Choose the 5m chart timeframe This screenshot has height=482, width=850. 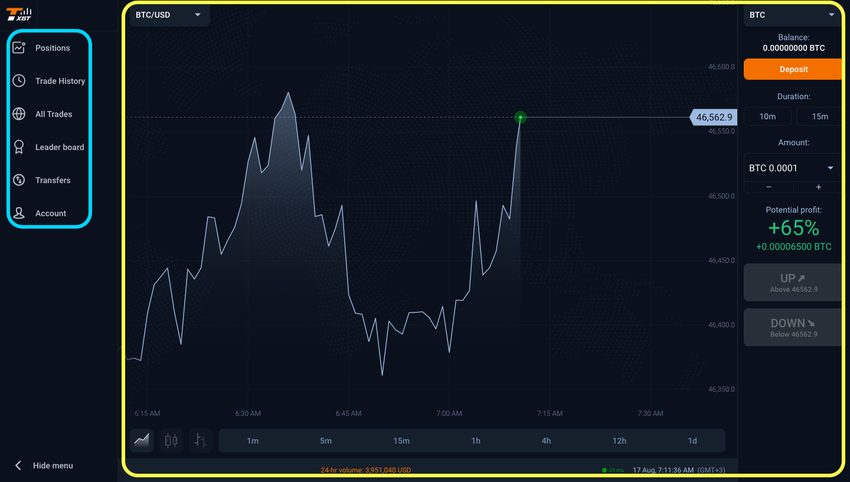point(325,441)
